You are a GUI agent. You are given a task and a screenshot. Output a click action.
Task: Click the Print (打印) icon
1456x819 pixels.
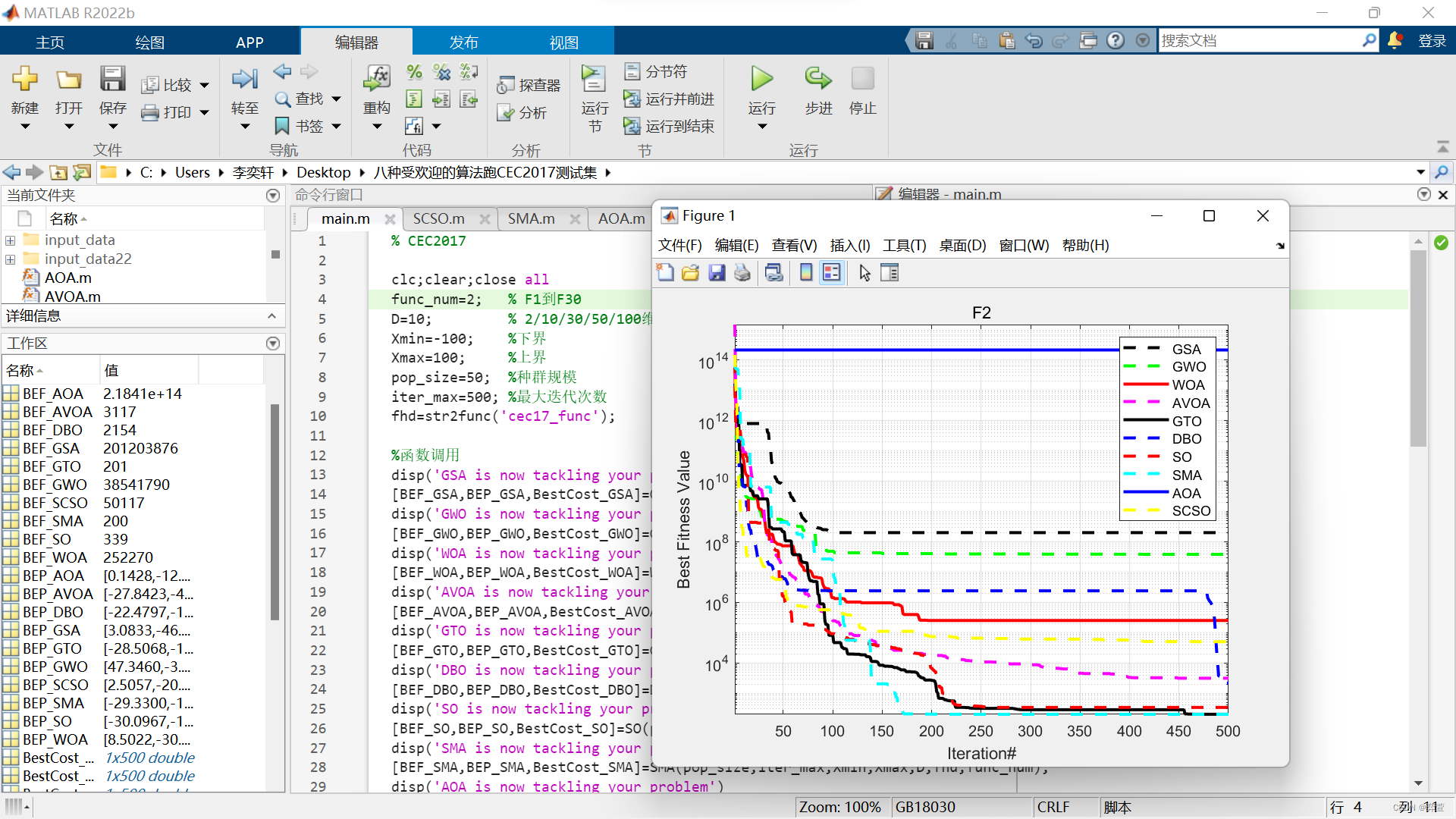[150, 112]
